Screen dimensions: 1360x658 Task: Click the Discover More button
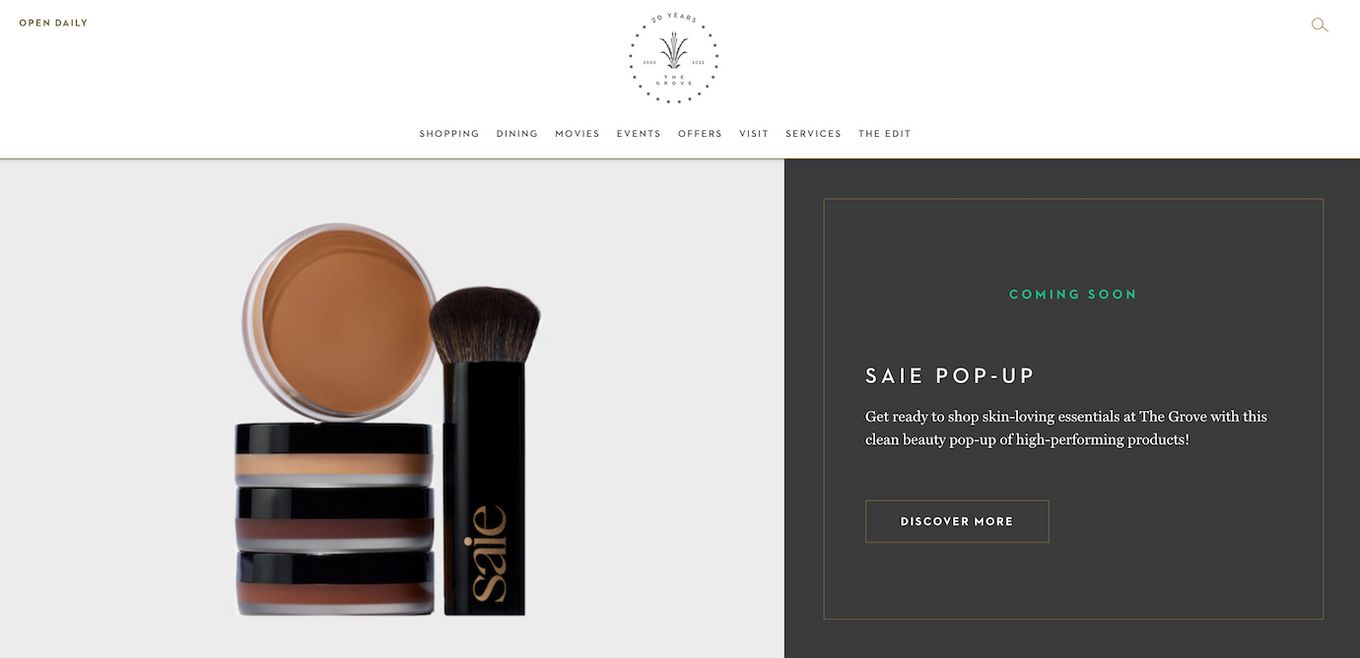(957, 521)
